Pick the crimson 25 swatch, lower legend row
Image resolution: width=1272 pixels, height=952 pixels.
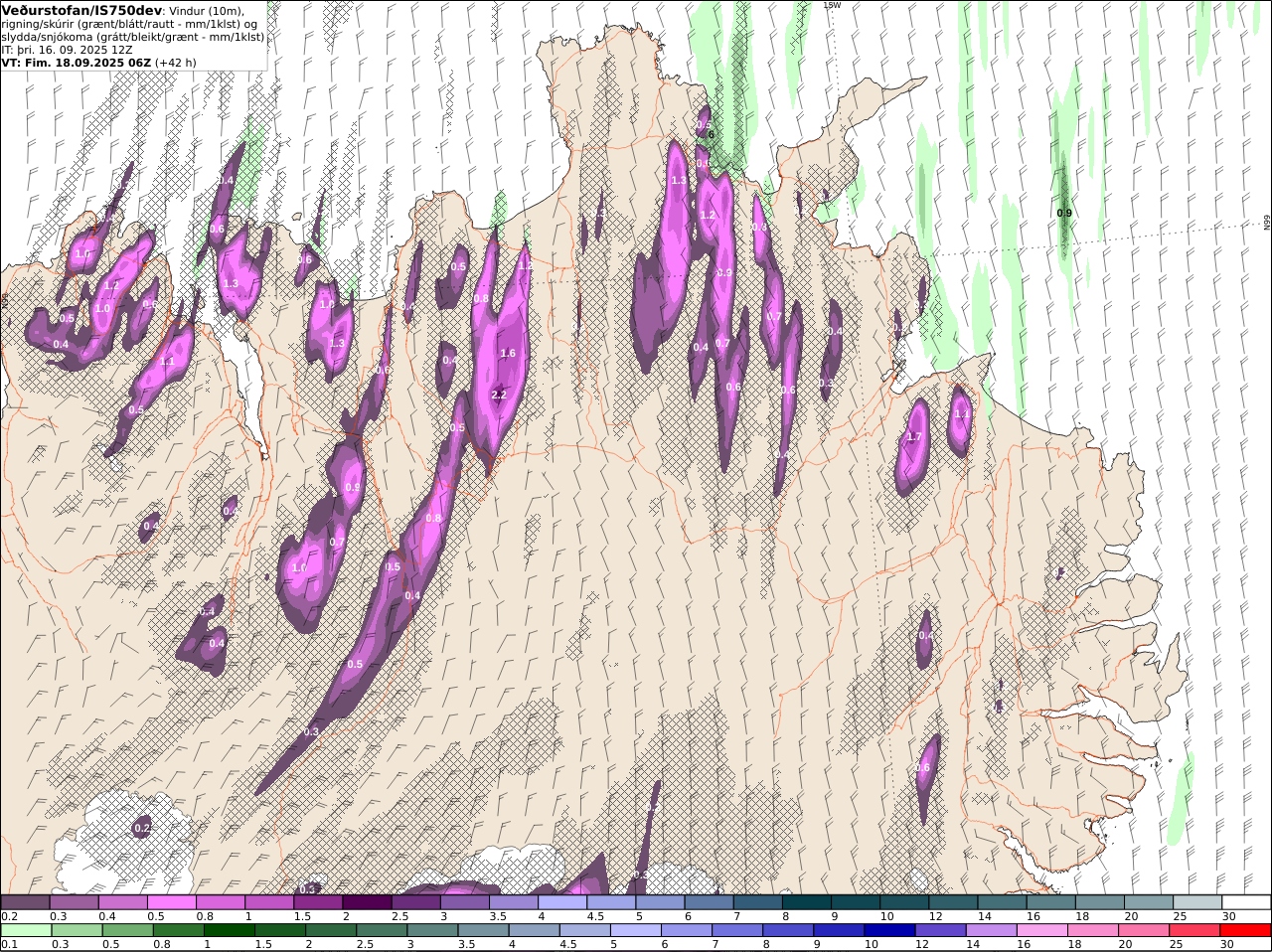click(1194, 930)
